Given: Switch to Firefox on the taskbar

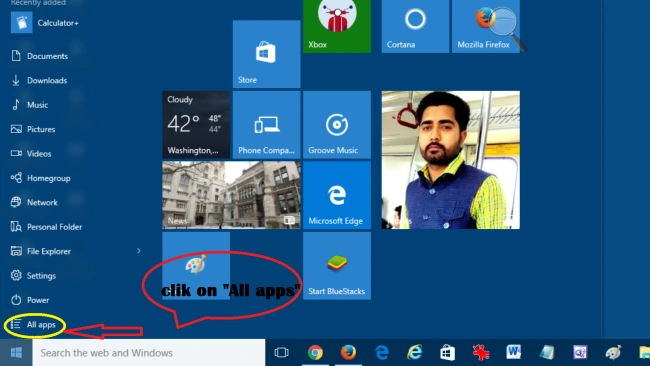Looking at the screenshot, I should pos(348,353).
